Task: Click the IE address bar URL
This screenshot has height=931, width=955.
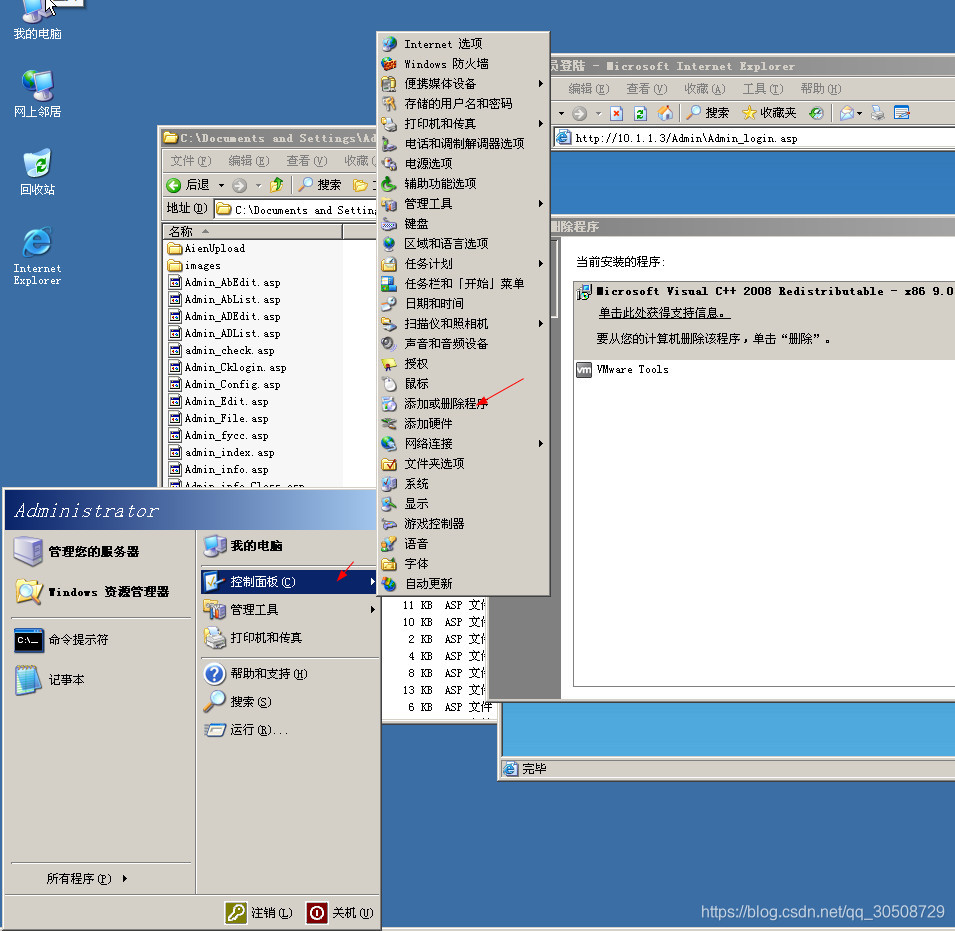Action: tap(686, 138)
